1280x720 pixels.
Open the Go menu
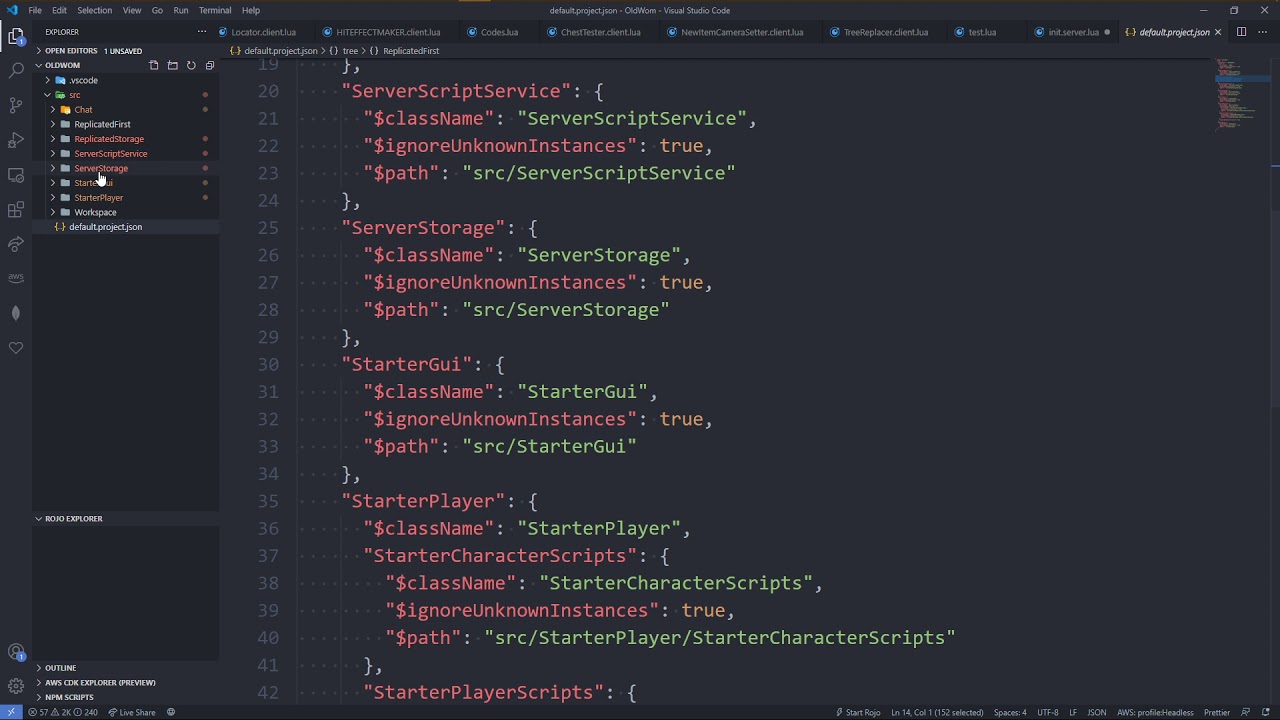click(x=157, y=10)
